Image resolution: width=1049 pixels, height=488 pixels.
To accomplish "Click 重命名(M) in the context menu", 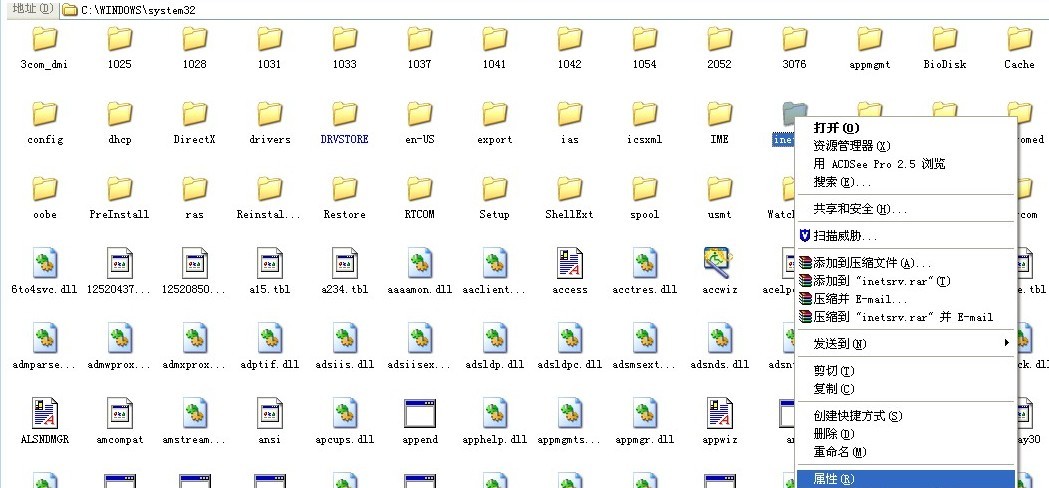I will pos(839,452).
